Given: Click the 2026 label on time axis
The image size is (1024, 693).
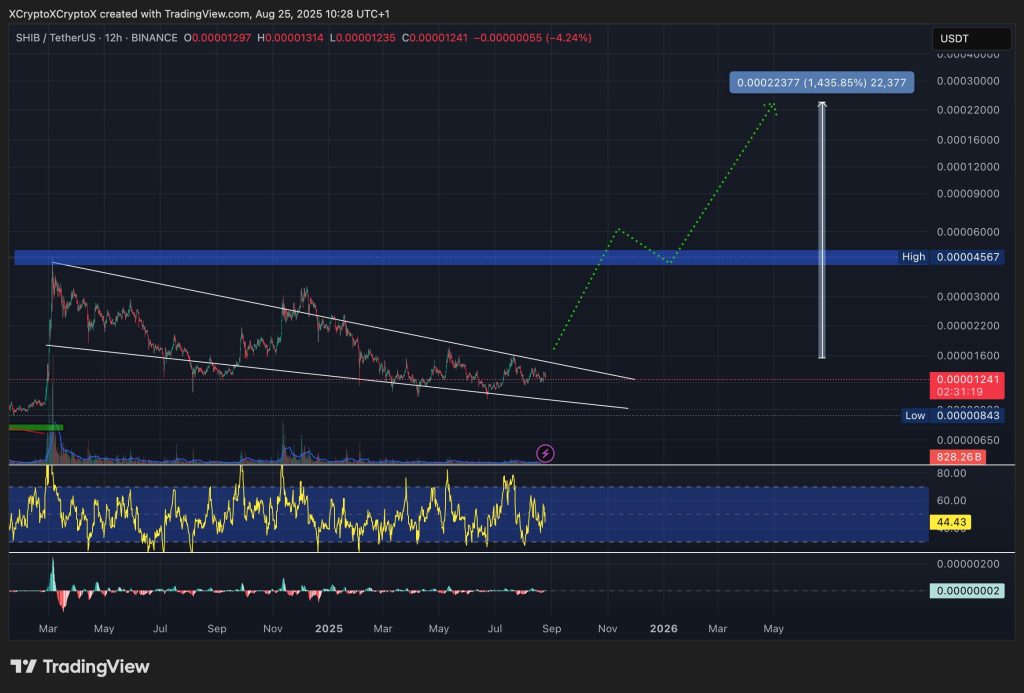Looking at the screenshot, I should 663,629.
